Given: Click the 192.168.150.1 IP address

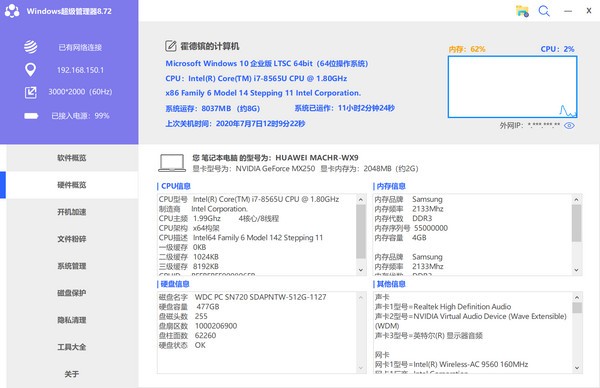Looking at the screenshot, I should pos(80,70).
